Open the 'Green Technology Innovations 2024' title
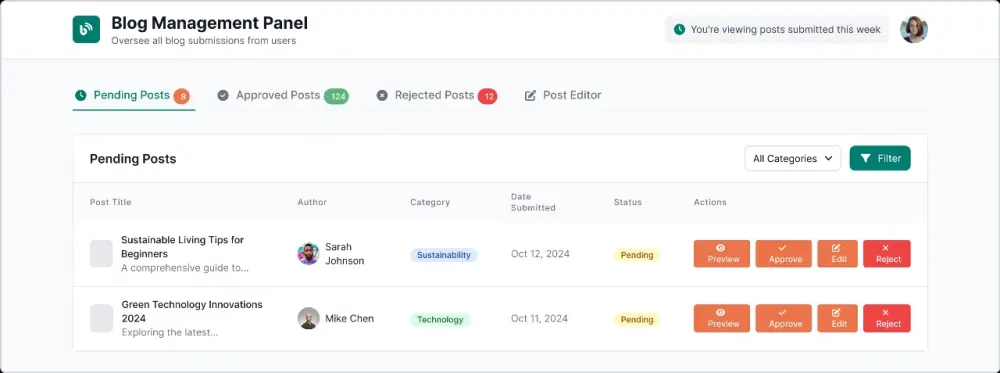 pos(191,311)
